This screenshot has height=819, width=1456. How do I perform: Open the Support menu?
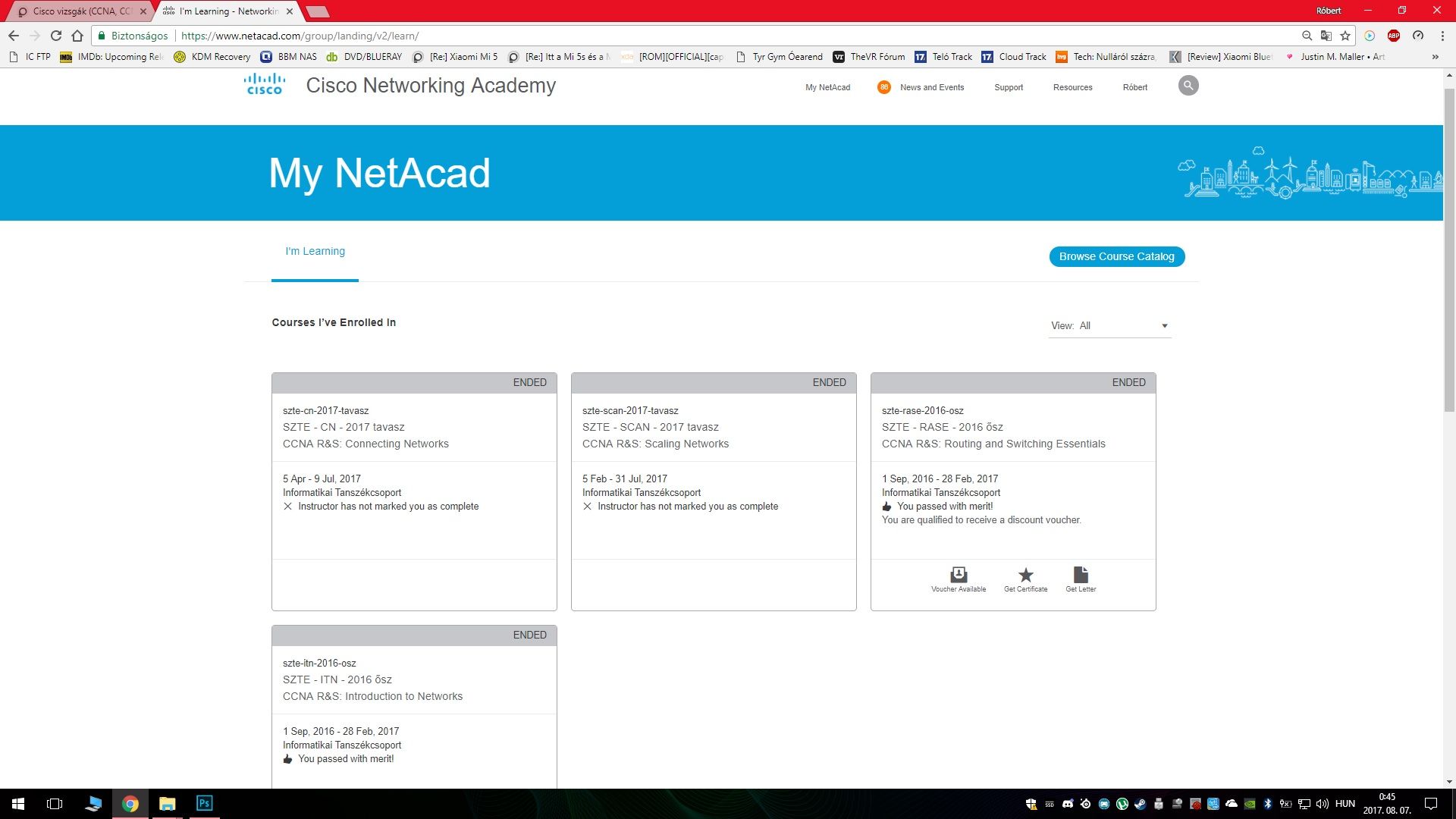pyautogui.click(x=1009, y=87)
